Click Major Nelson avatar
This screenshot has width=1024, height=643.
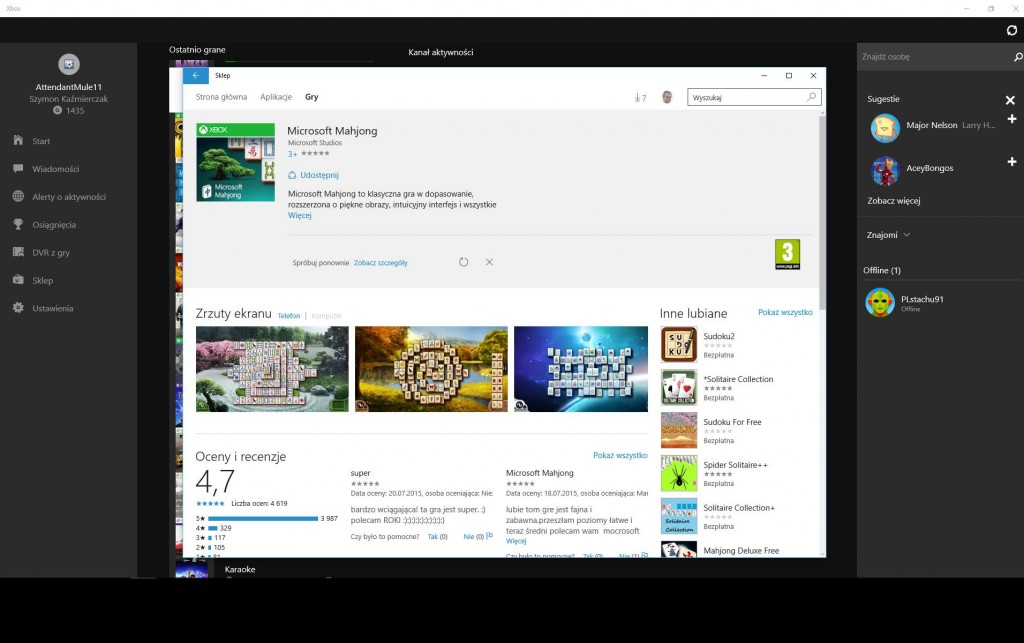885,128
